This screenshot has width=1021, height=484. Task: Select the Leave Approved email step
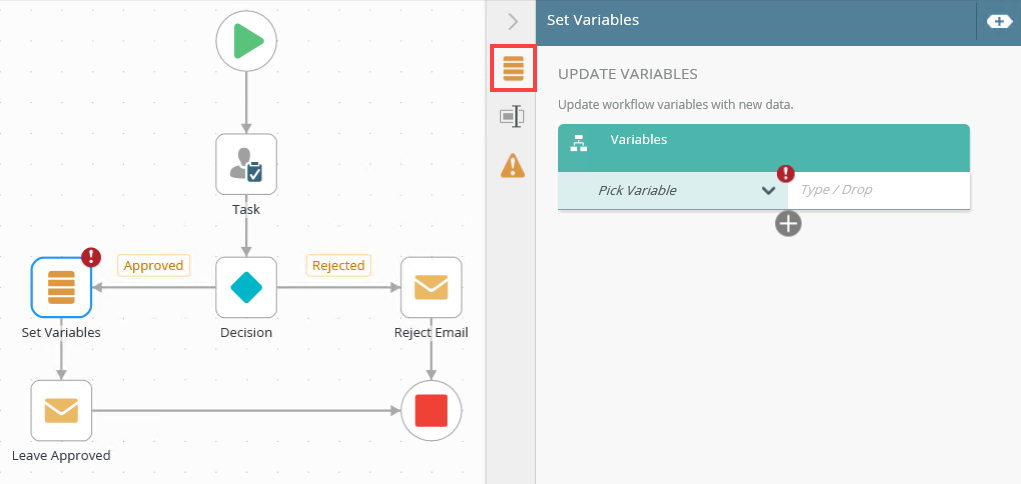coord(61,410)
